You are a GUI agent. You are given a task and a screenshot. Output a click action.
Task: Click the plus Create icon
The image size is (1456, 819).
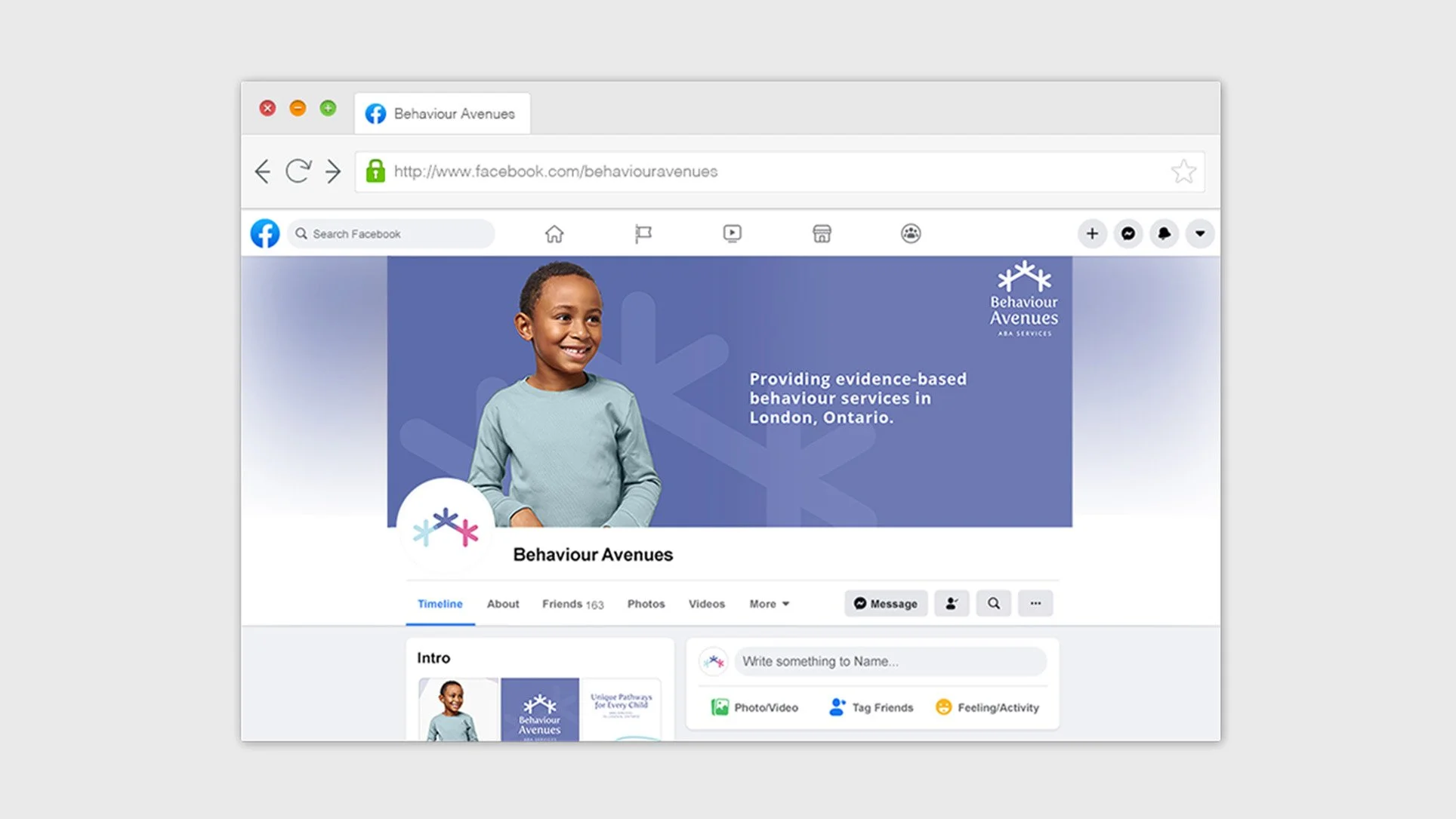point(1092,234)
